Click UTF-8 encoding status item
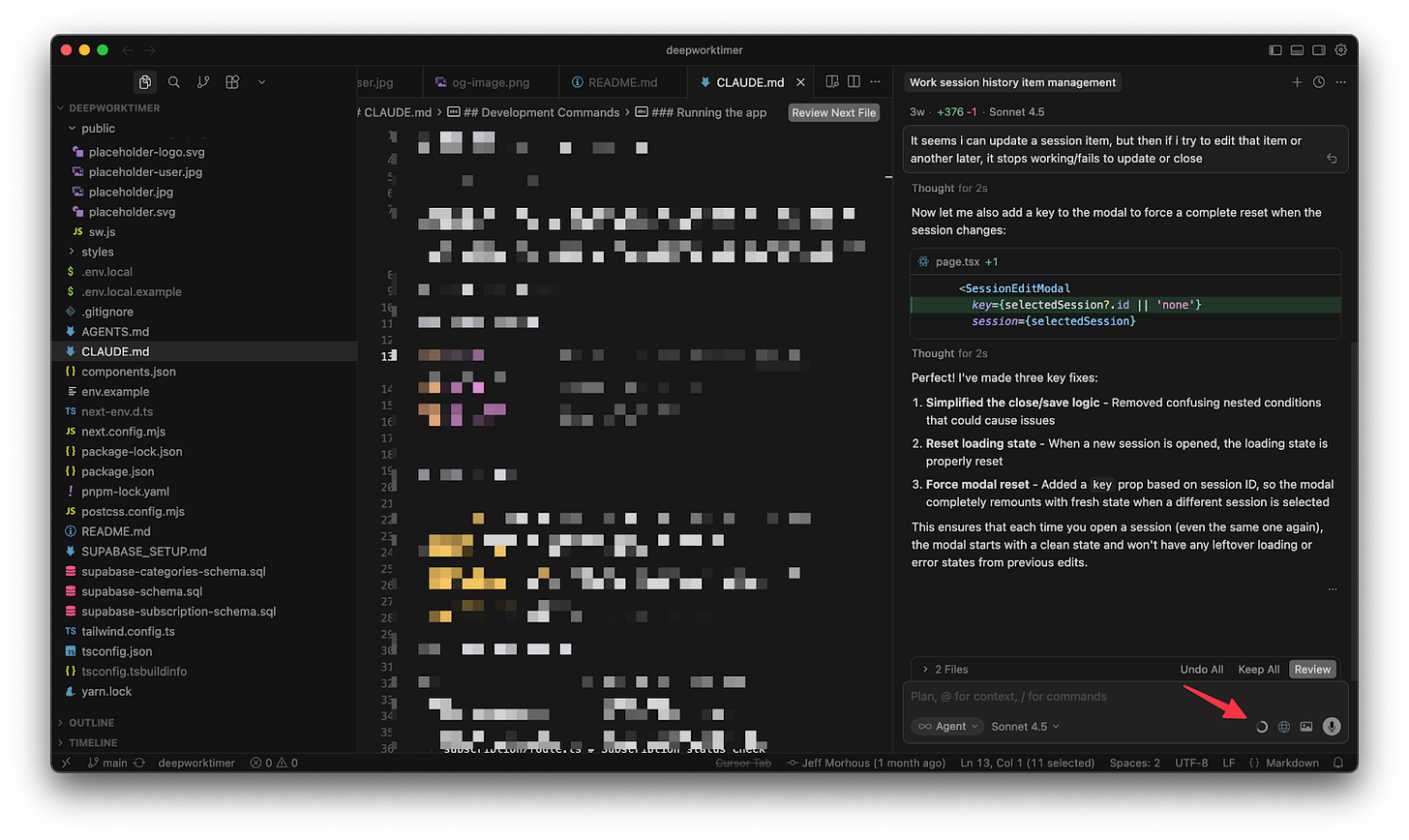The width and height of the screenshot is (1409, 840). tap(1190, 763)
